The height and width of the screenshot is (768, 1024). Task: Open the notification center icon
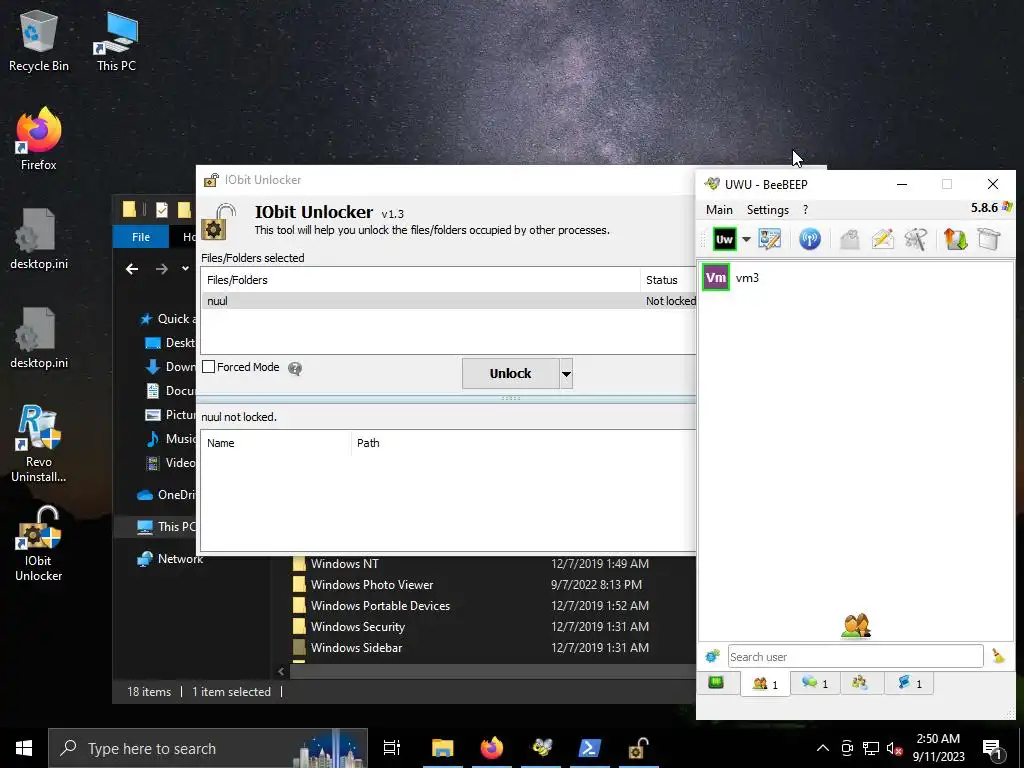[x=992, y=748]
